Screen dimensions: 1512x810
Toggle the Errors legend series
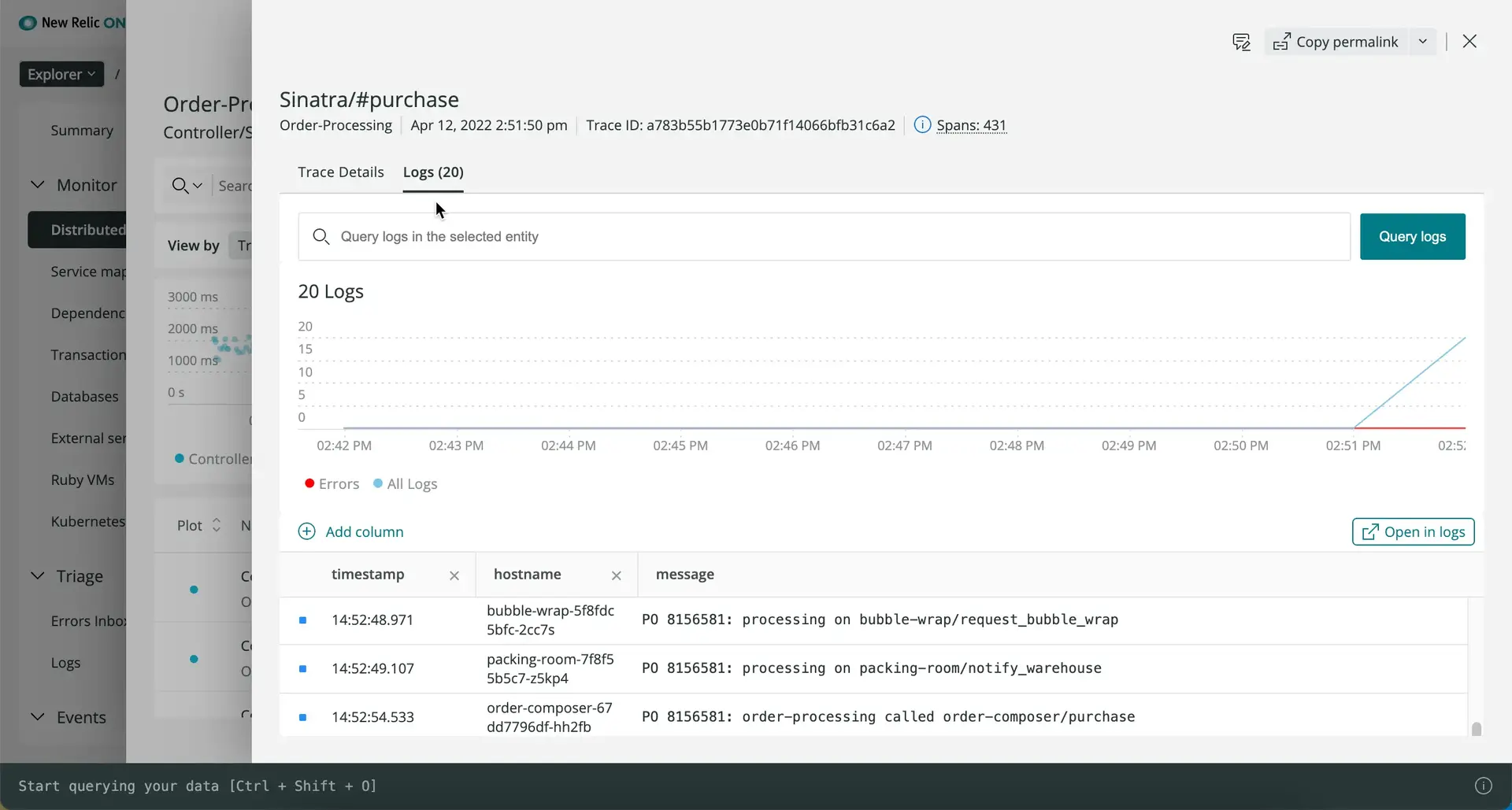tap(332, 484)
